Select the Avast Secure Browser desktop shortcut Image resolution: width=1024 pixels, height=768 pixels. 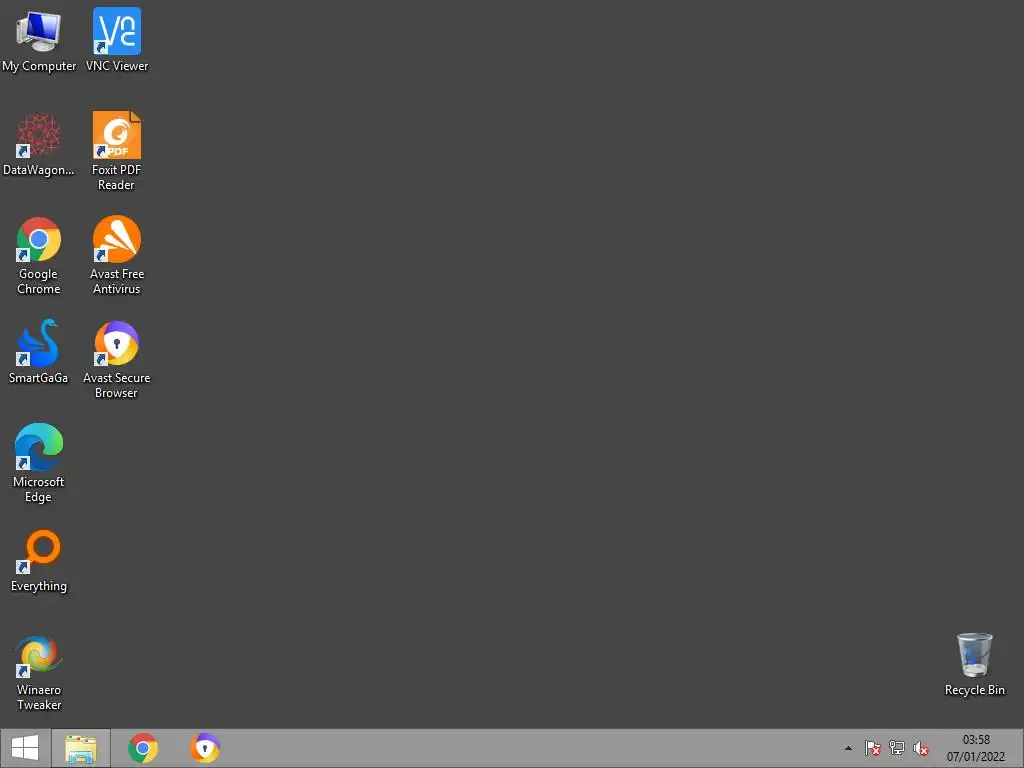pos(117,360)
